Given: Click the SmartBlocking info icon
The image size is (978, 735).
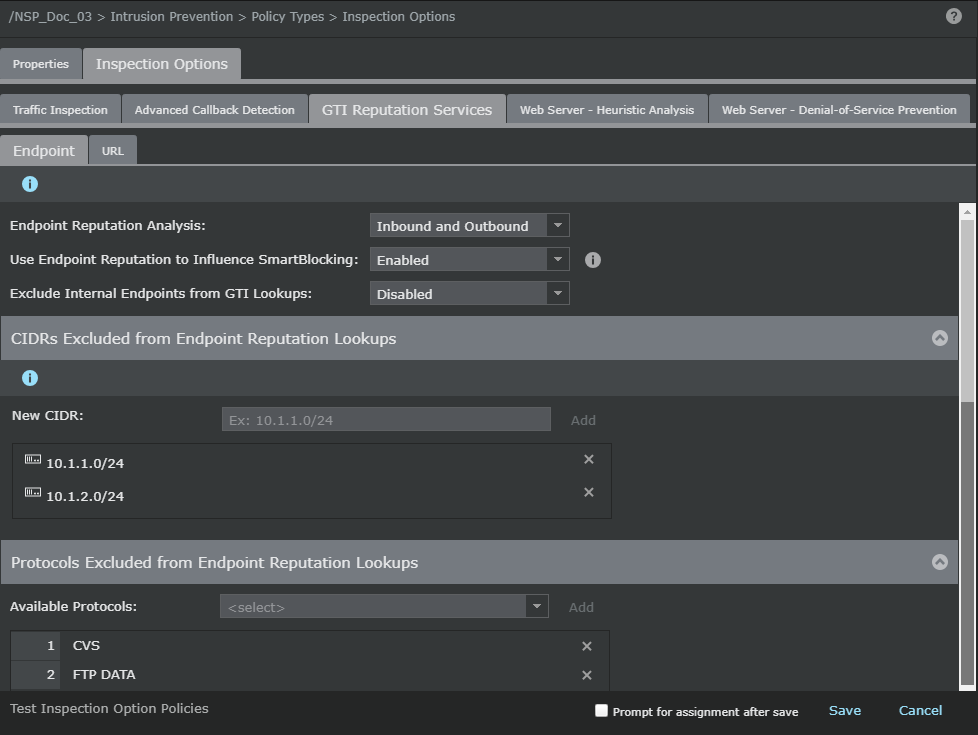Looking at the screenshot, I should [593, 260].
